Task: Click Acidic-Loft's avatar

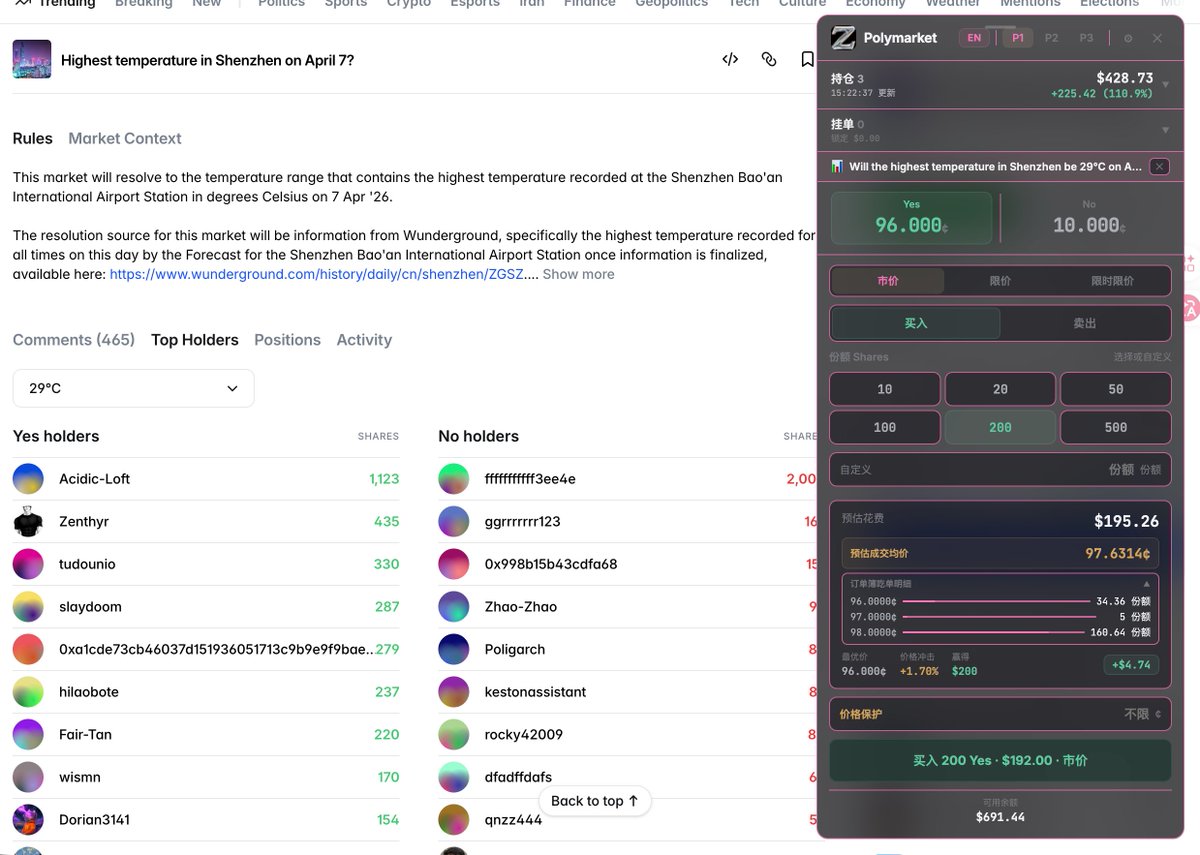Action: 28,479
